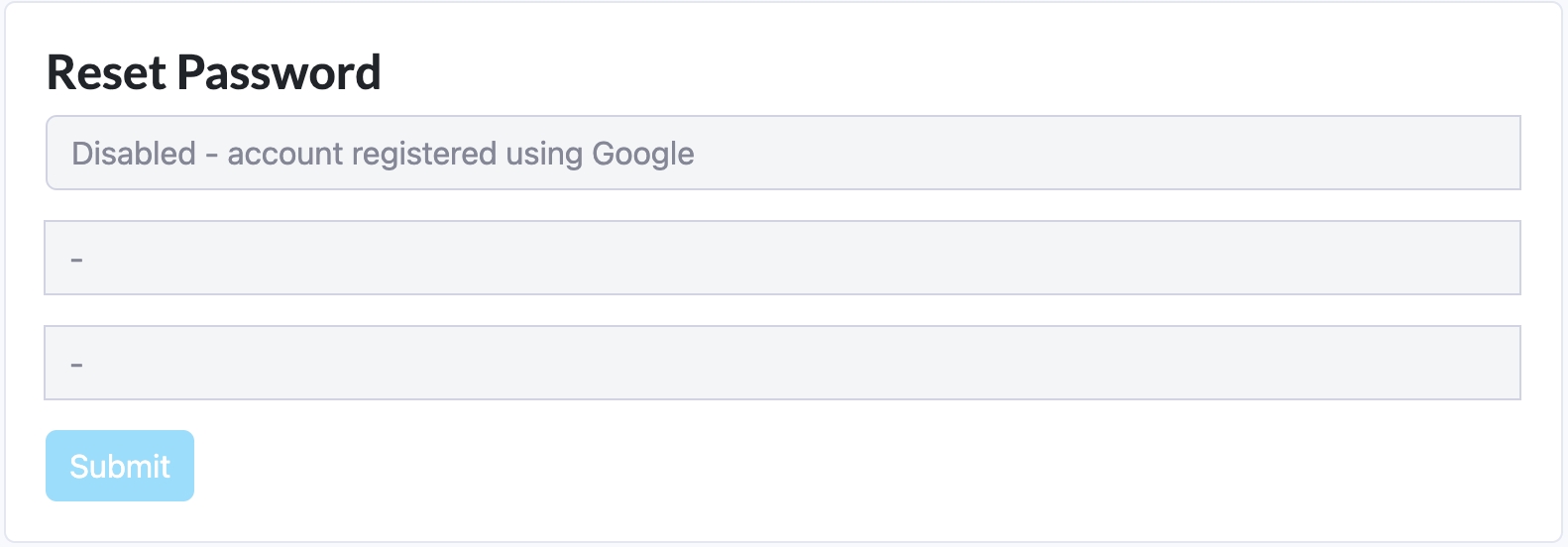Focus the third password input field
The image size is (1568, 547).
783,363
